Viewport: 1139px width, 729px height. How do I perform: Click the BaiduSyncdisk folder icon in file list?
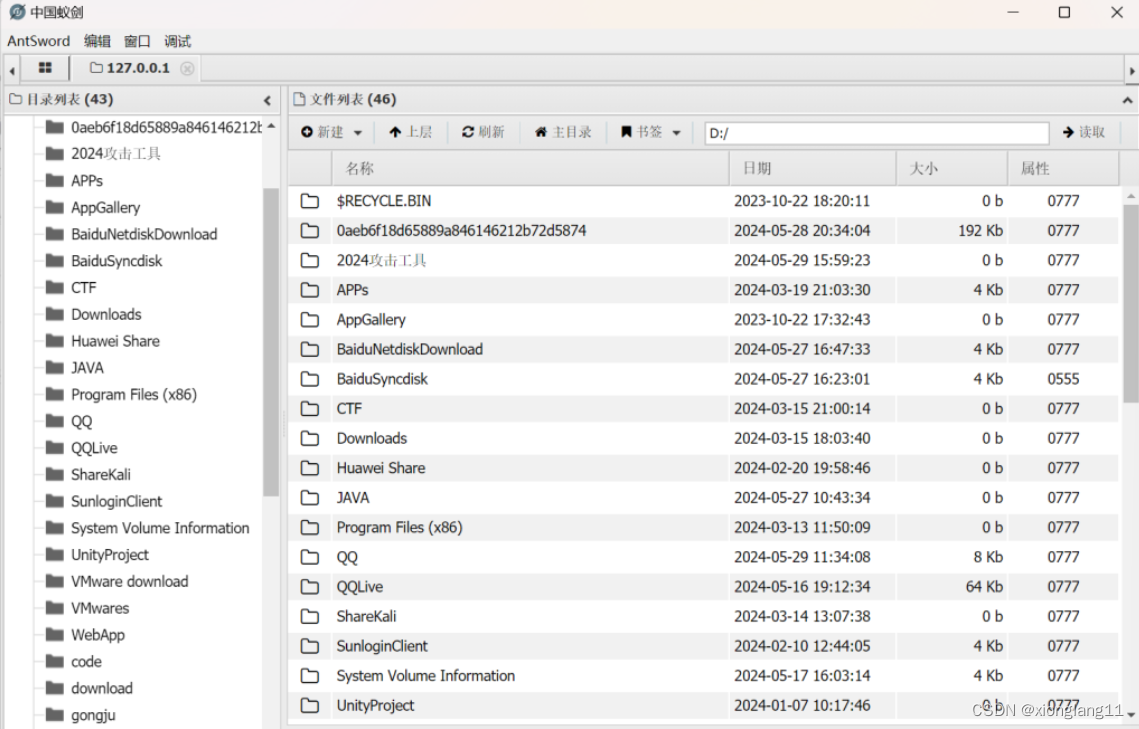310,379
